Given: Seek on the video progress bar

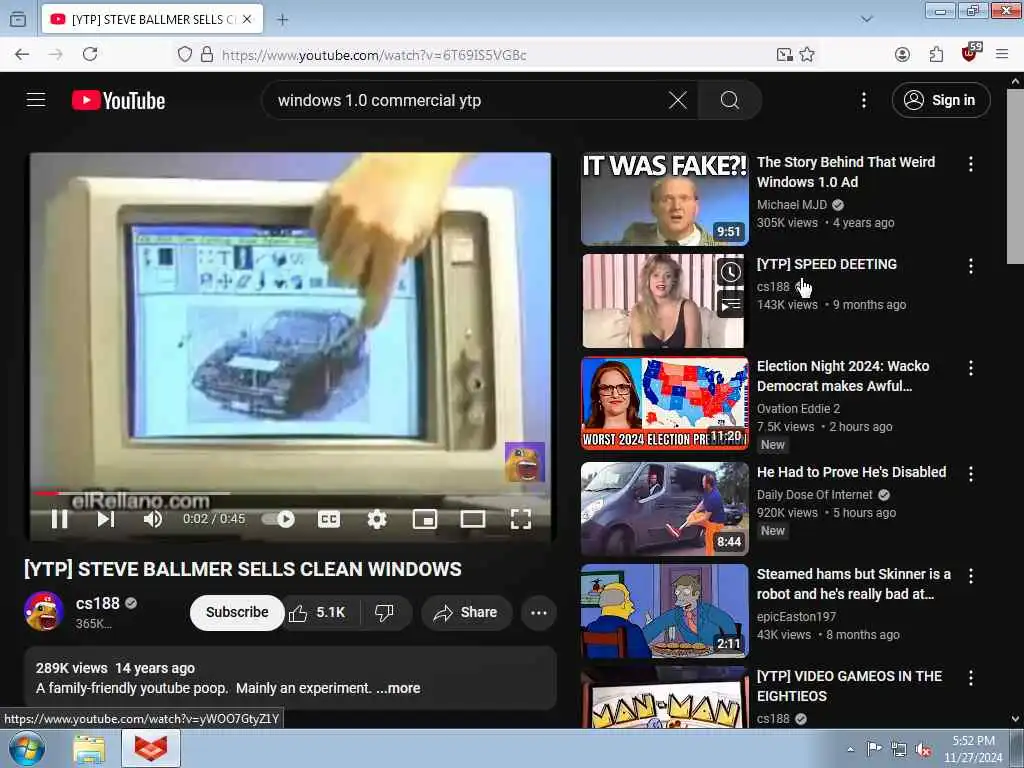Looking at the screenshot, I should pyautogui.click(x=291, y=494).
